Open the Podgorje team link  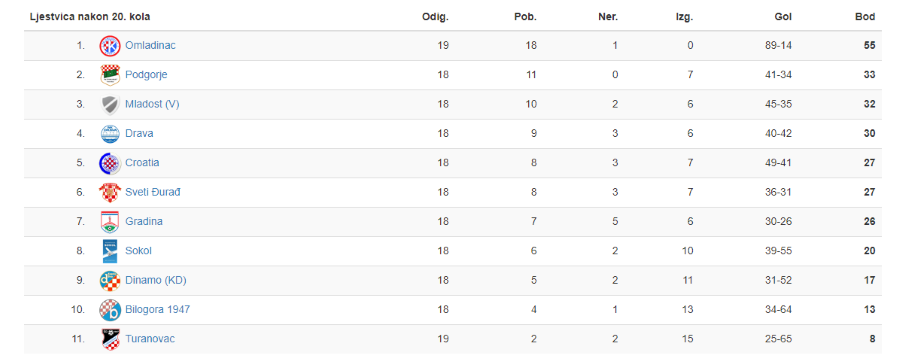tap(146, 75)
